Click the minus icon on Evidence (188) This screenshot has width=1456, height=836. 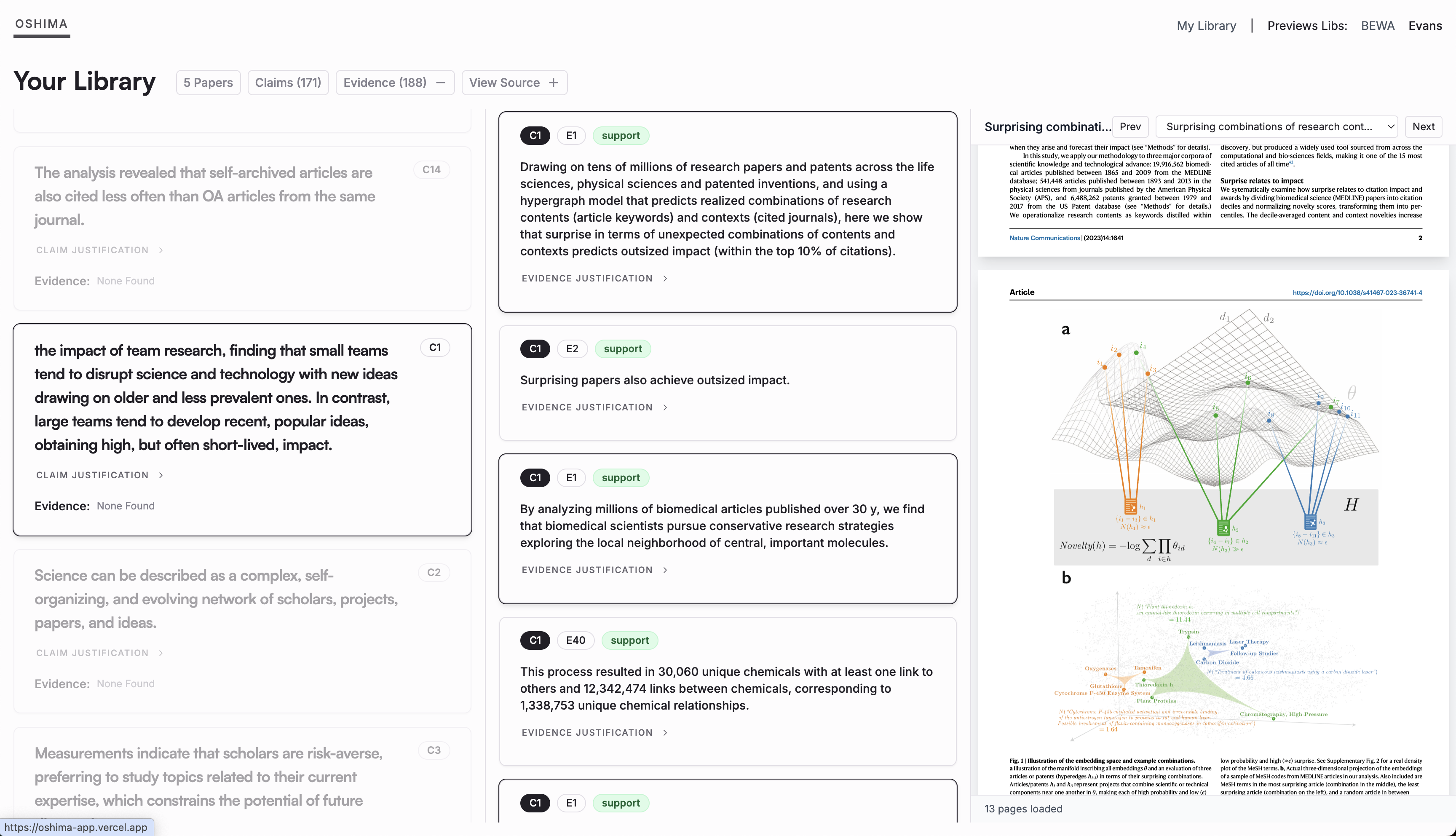[440, 83]
